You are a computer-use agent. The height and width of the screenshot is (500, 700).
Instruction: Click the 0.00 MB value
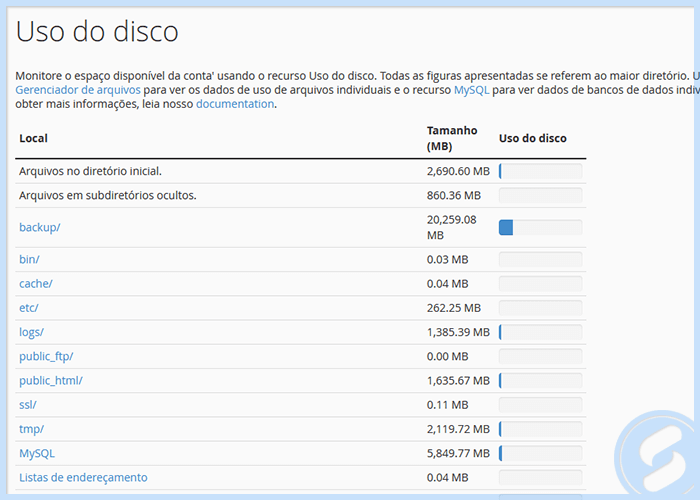(x=447, y=356)
